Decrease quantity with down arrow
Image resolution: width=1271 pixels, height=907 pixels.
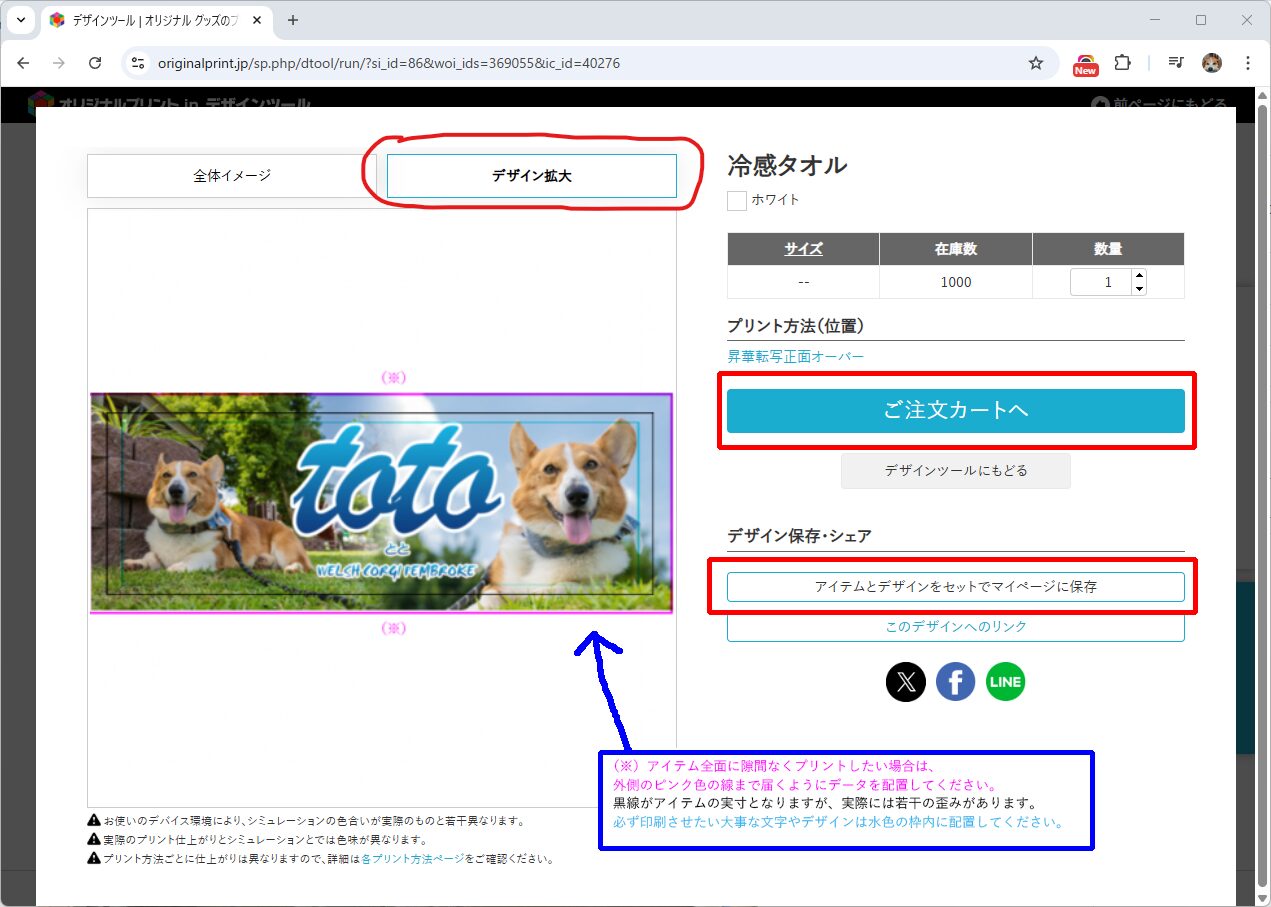coord(1138,289)
